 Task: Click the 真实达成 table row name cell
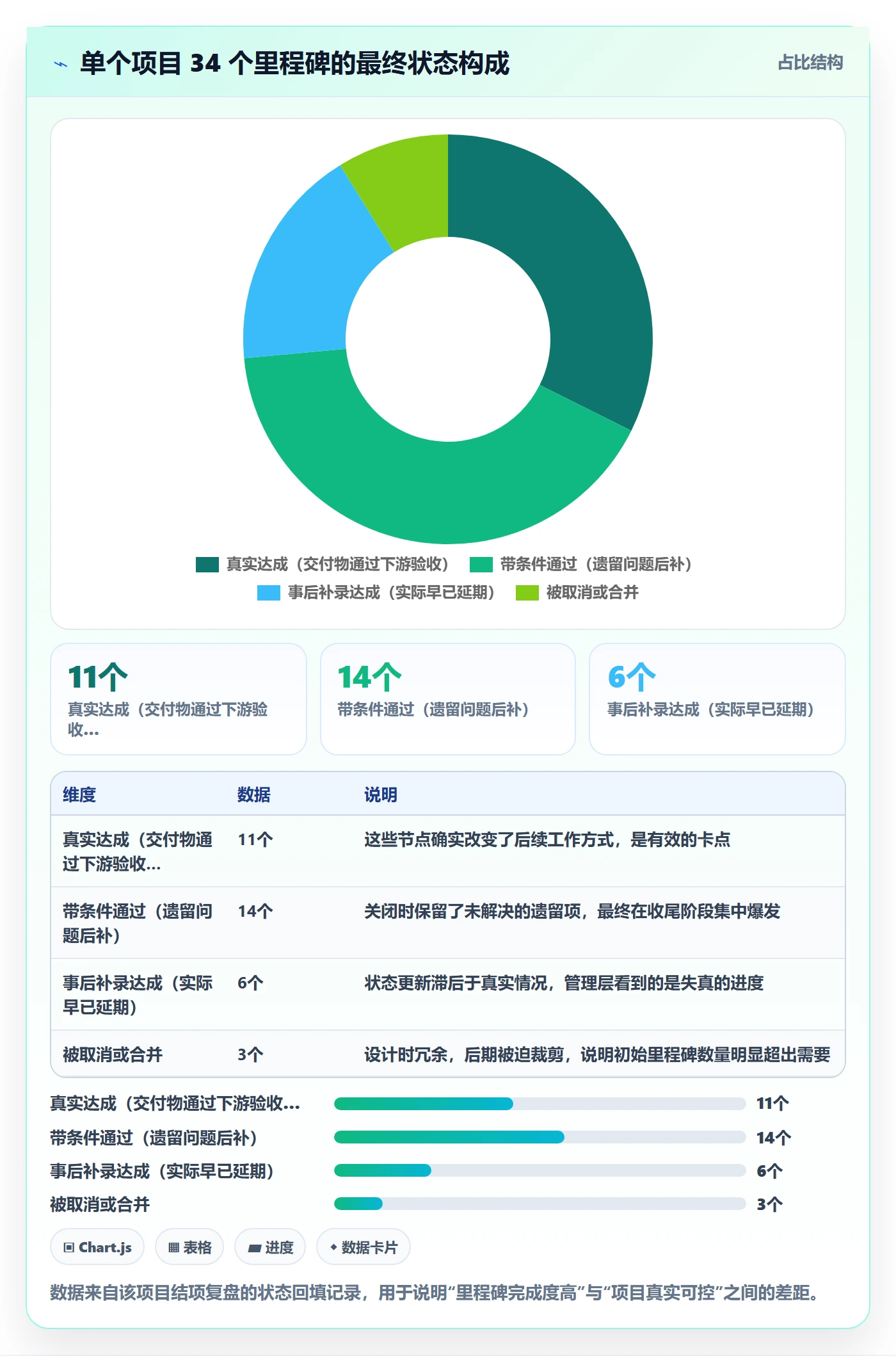[138, 852]
